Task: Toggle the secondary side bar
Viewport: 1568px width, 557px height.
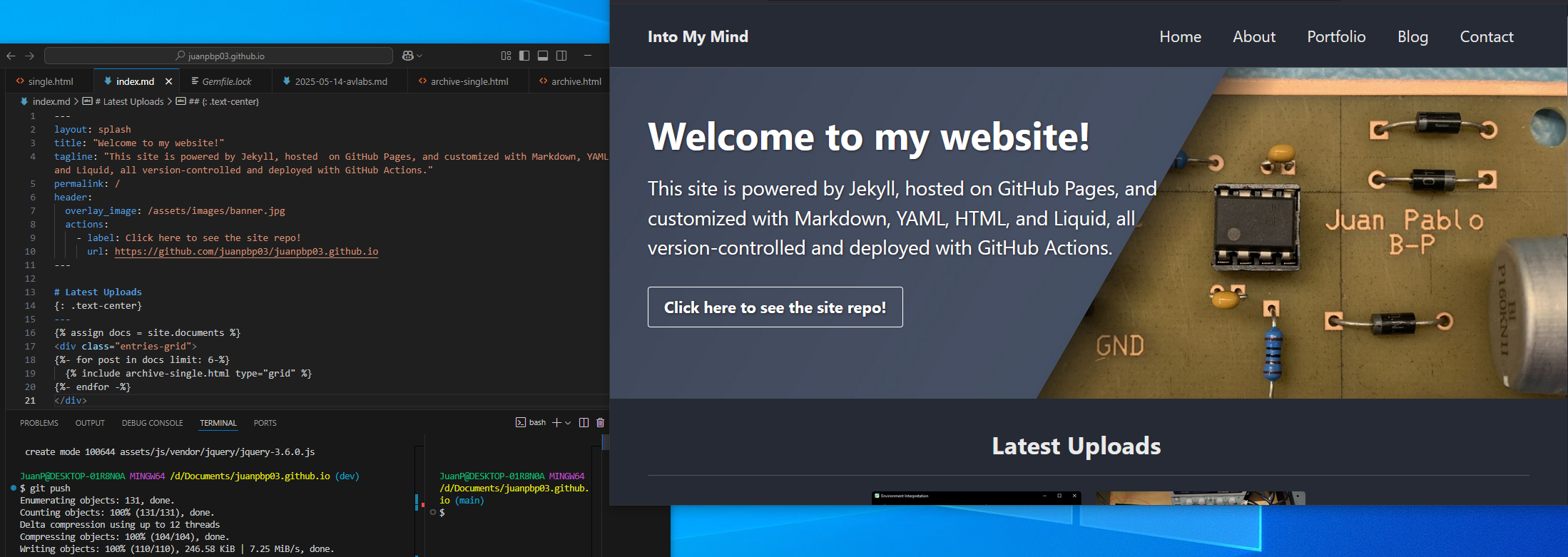Action: 561,56
